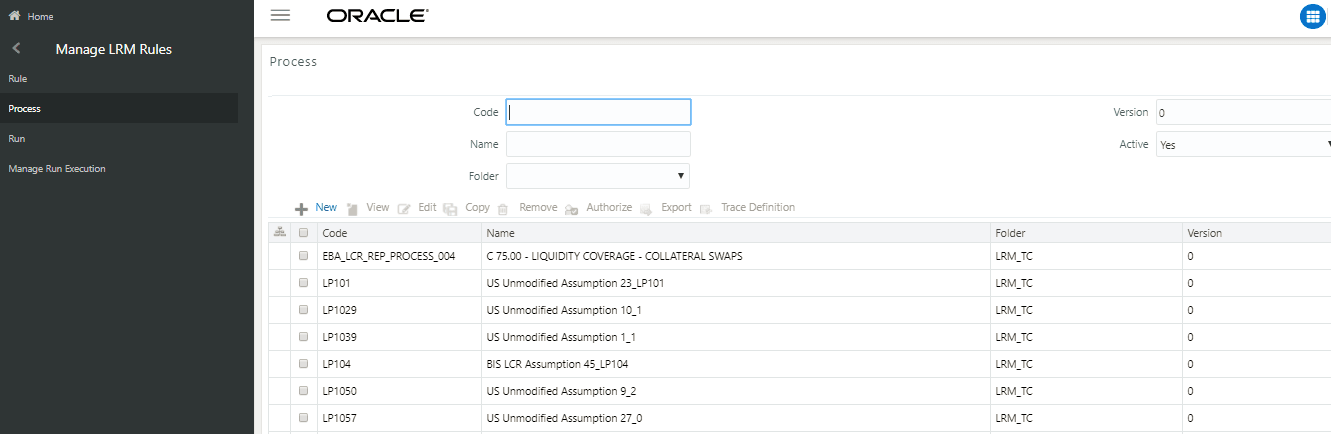Screen dimensions: 1331x434
Task: Go back using the sidebar back chevron
Action: click(16, 48)
